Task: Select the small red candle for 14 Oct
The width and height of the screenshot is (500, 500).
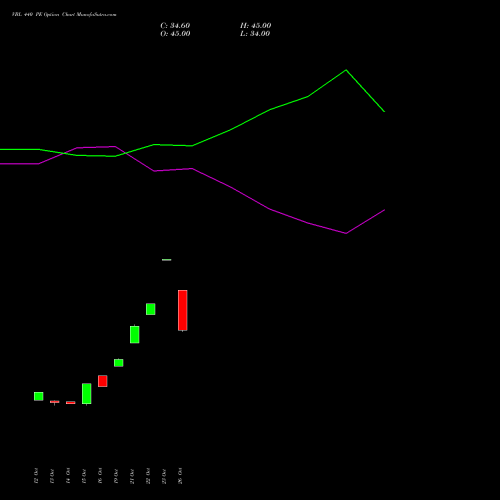Action: pos(71,403)
